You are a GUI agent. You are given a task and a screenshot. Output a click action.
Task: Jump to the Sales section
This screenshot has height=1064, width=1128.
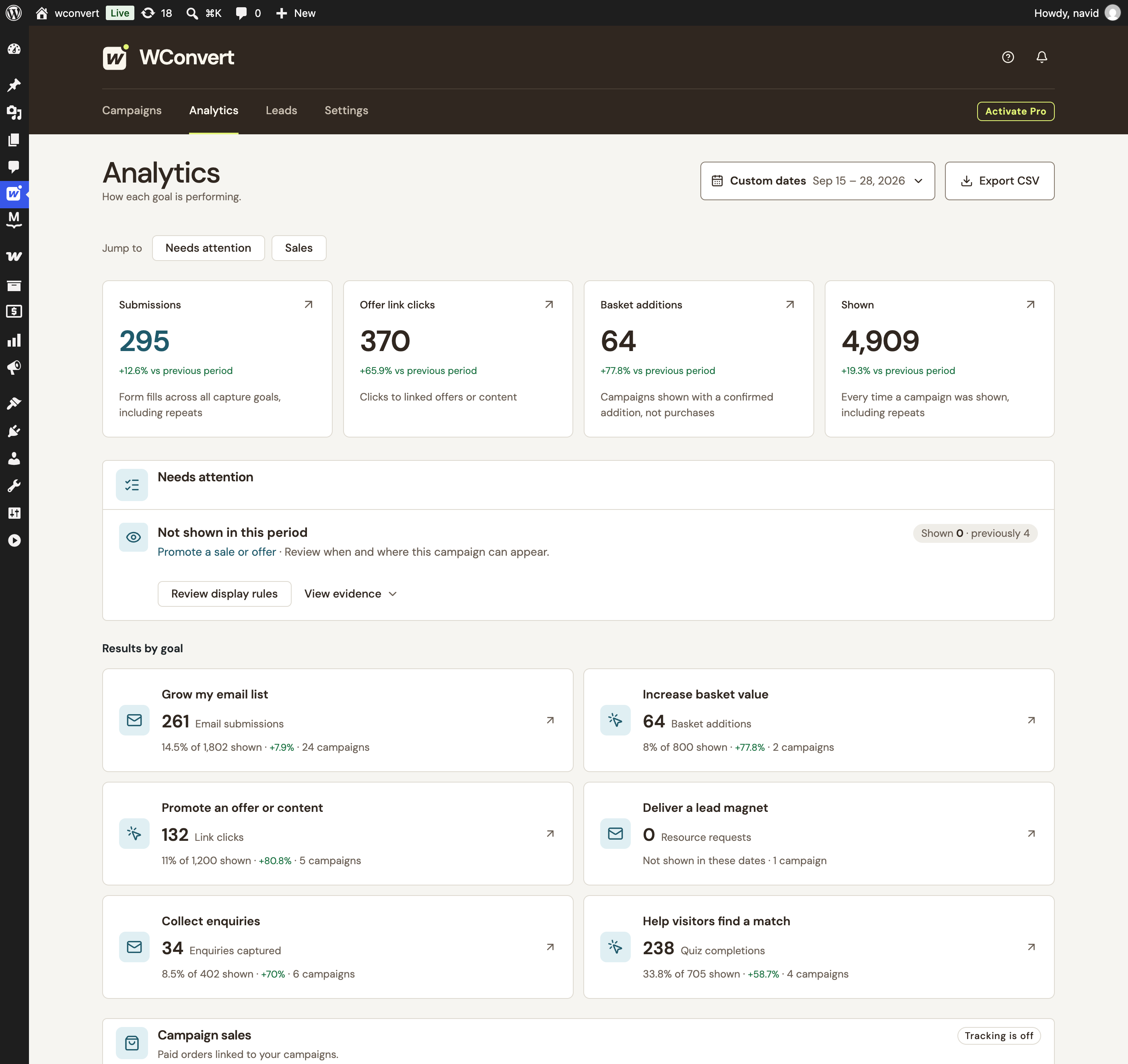(x=298, y=248)
